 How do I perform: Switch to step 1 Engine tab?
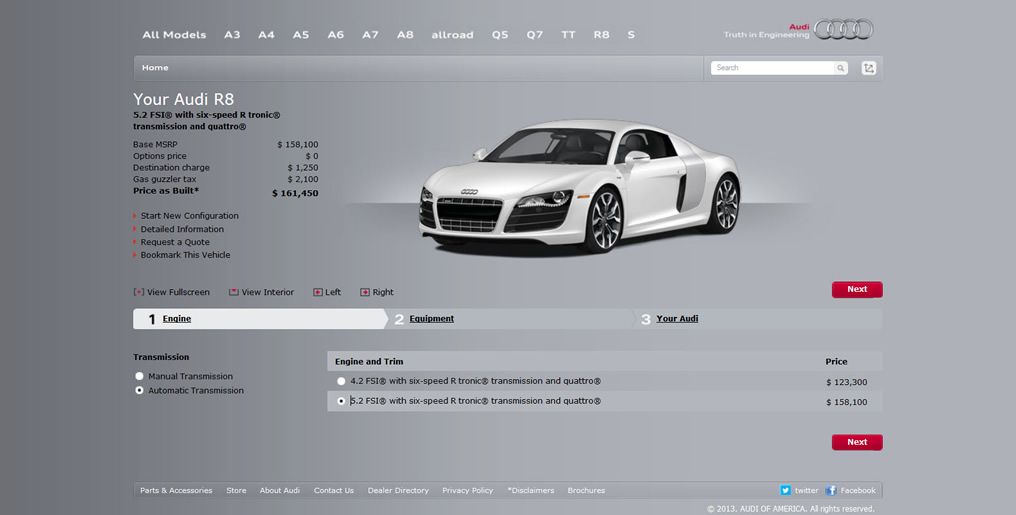pyautogui.click(x=177, y=319)
